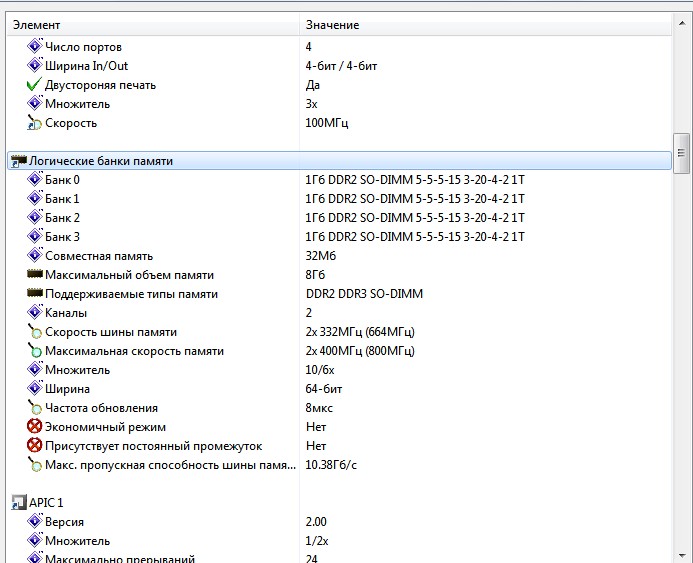Click the vertical scrollbar thumb
Image resolution: width=693 pixels, height=563 pixels.
(x=682, y=153)
